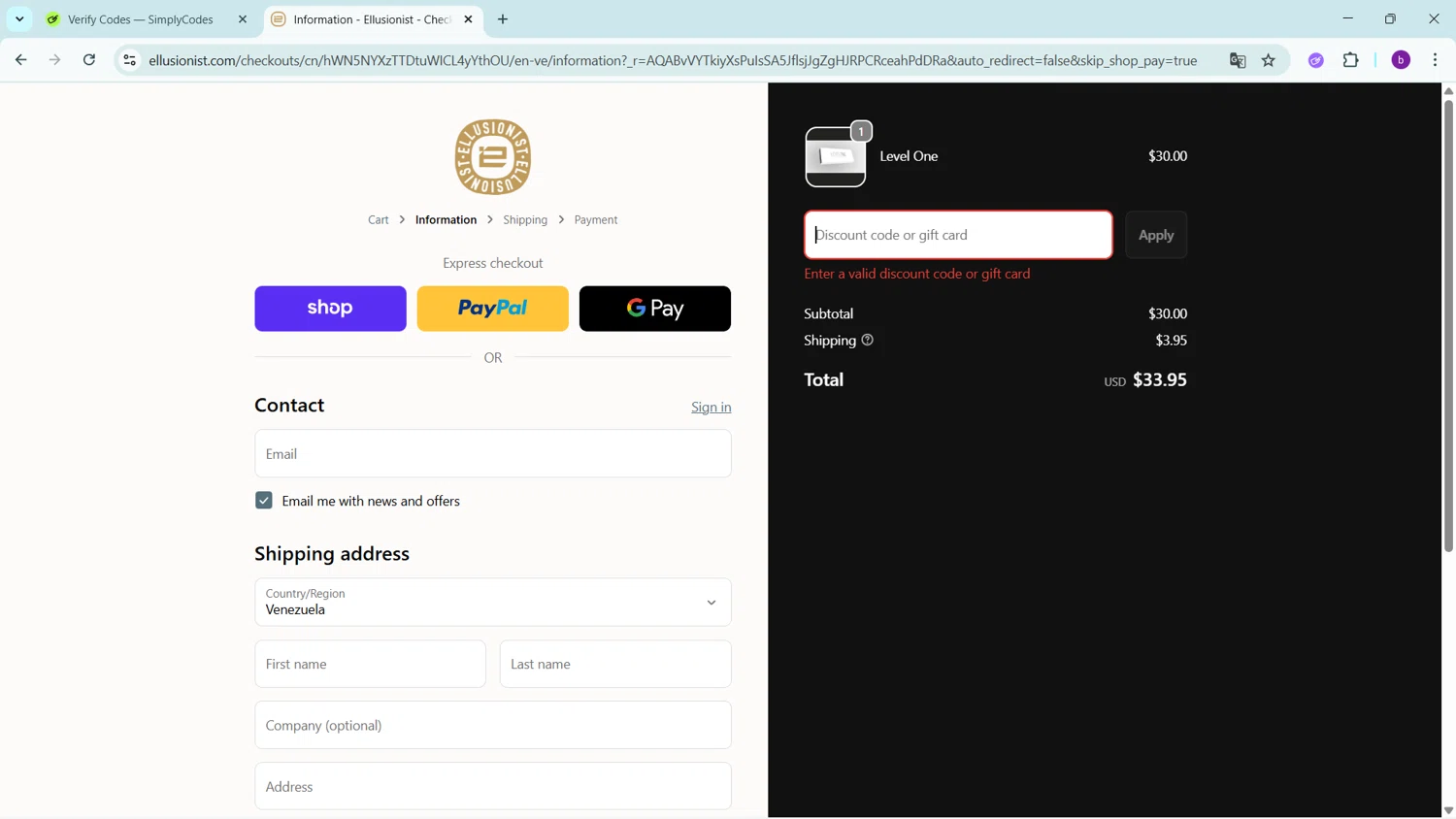Image resolution: width=1456 pixels, height=819 pixels.
Task: Click the Level One product thumbnail
Action: 836,156
